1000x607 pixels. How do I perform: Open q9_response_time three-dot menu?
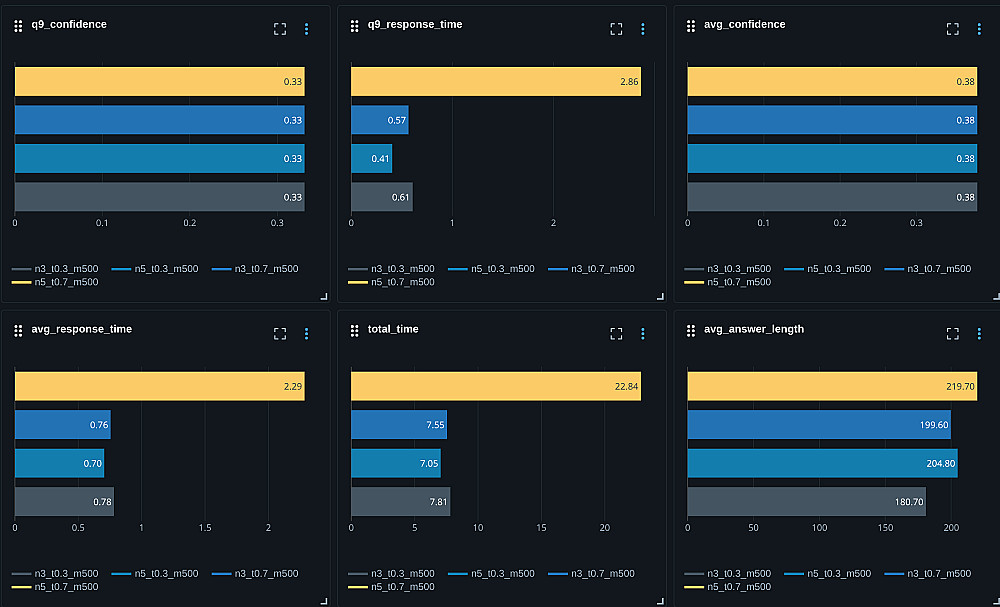point(643,29)
